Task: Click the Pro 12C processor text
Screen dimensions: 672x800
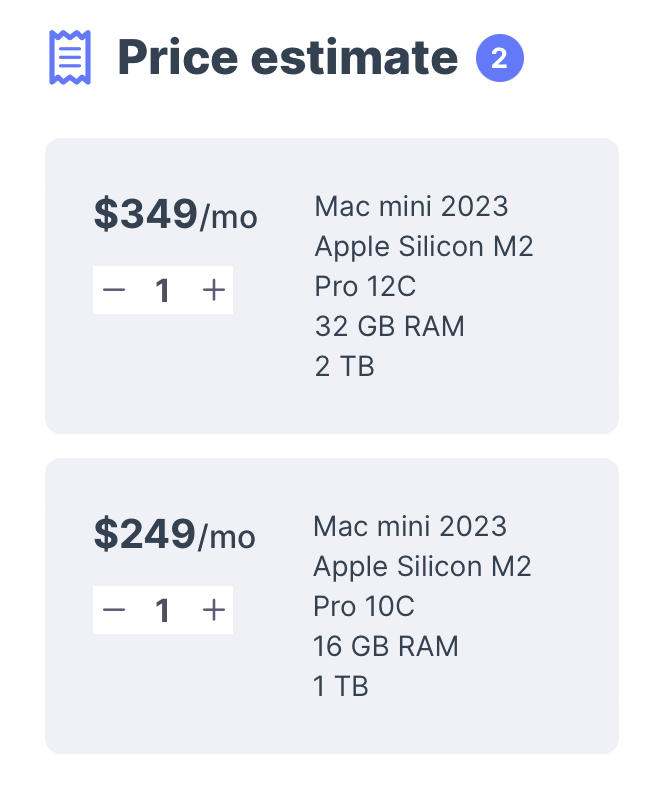Action: click(x=365, y=286)
